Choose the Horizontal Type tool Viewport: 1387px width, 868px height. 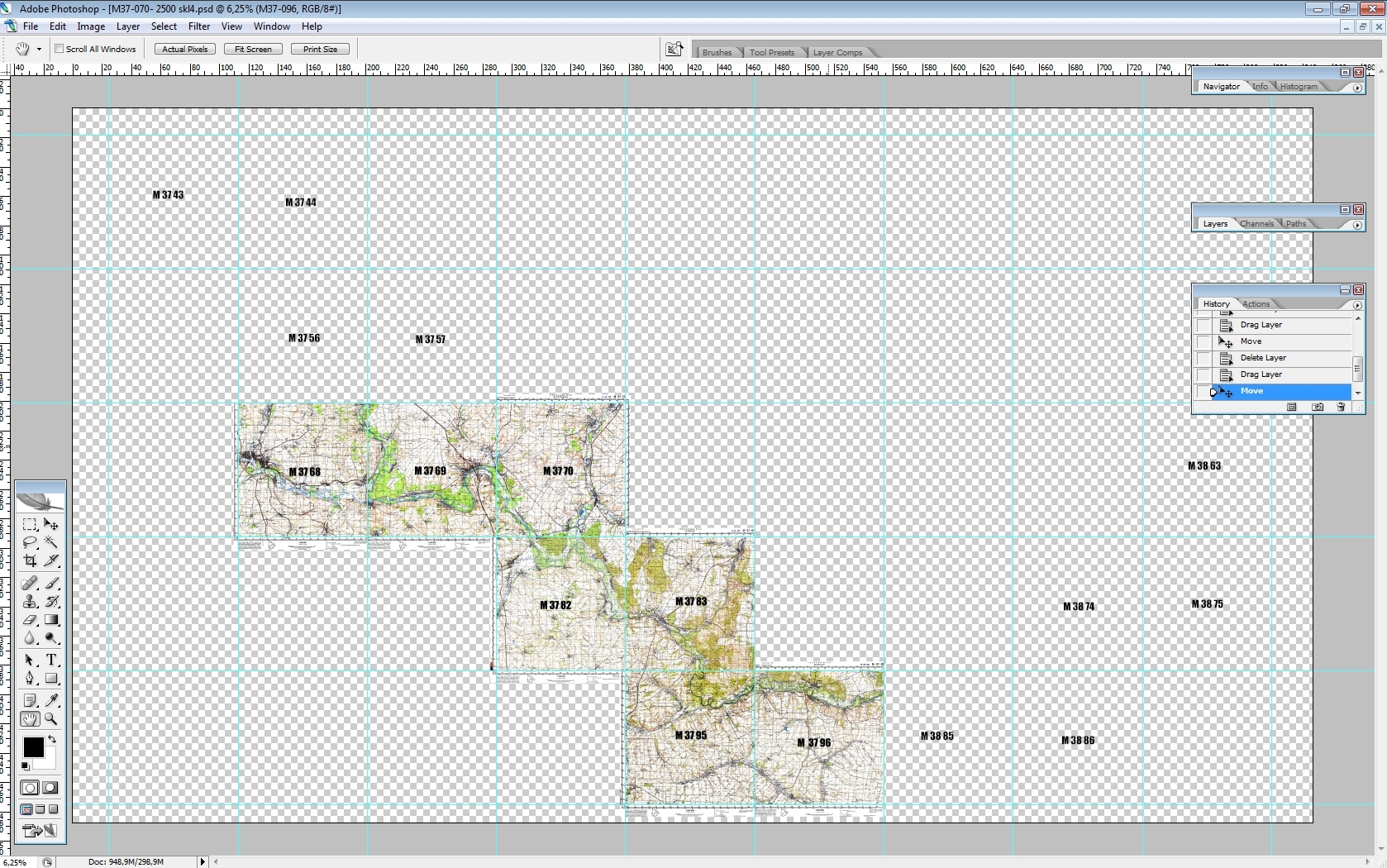(x=51, y=660)
